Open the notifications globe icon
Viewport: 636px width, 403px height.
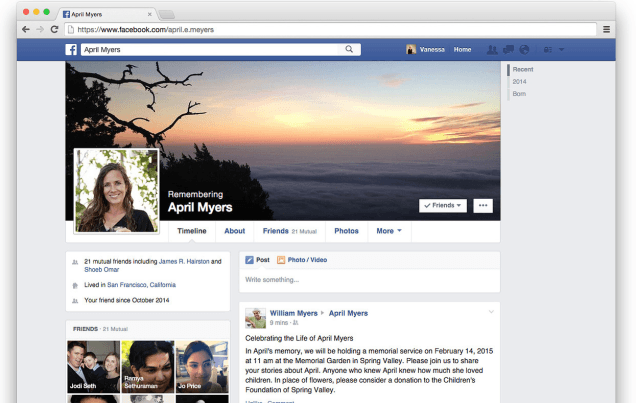[x=524, y=49]
